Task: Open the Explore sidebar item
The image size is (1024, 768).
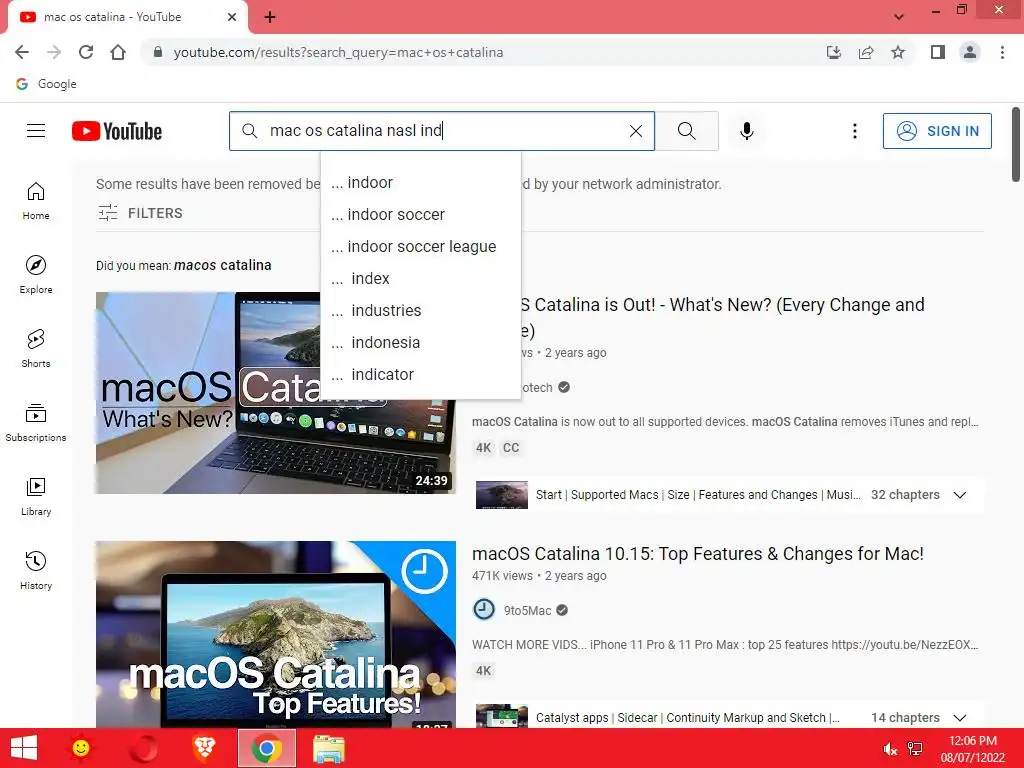Action: coord(36,274)
